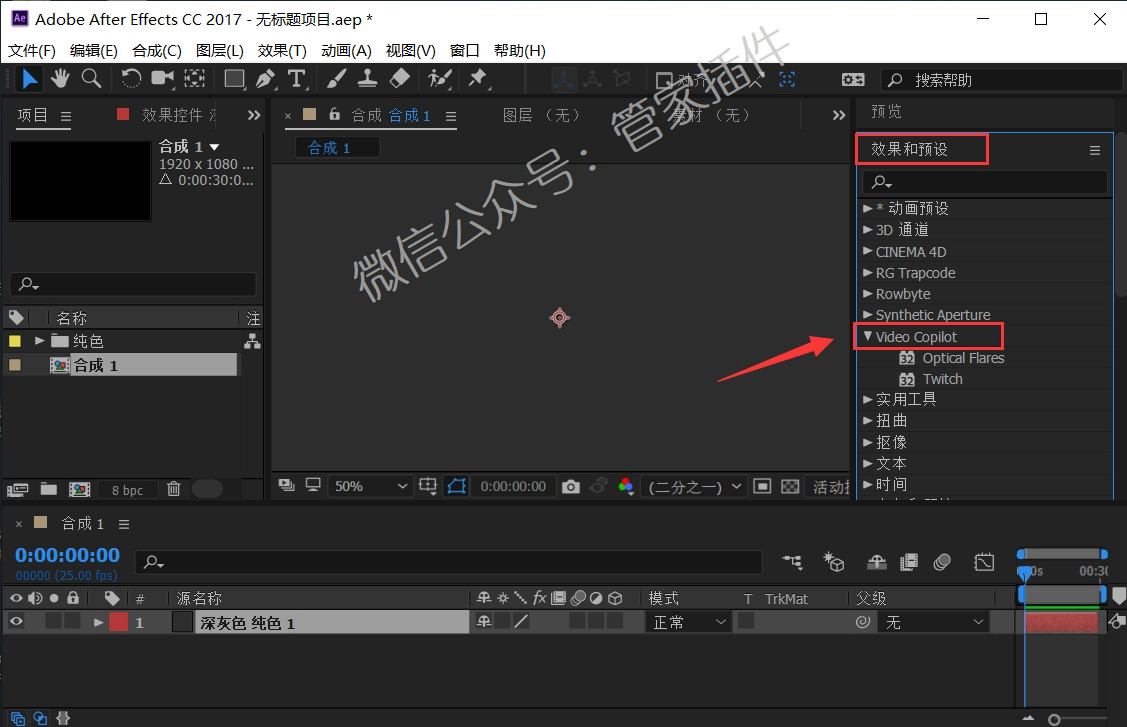This screenshot has width=1127, height=727.
Task: Expand the RG Trapcode category
Action: [868, 273]
